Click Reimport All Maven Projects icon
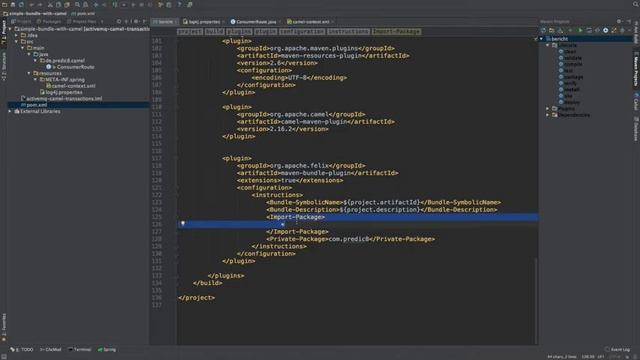The height and width of the screenshot is (360, 640). click(543, 30)
